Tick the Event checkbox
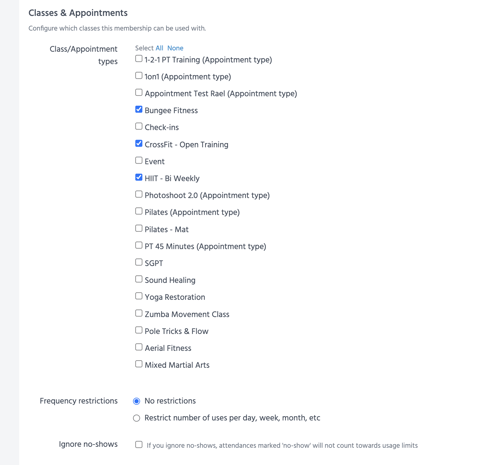 click(x=139, y=160)
